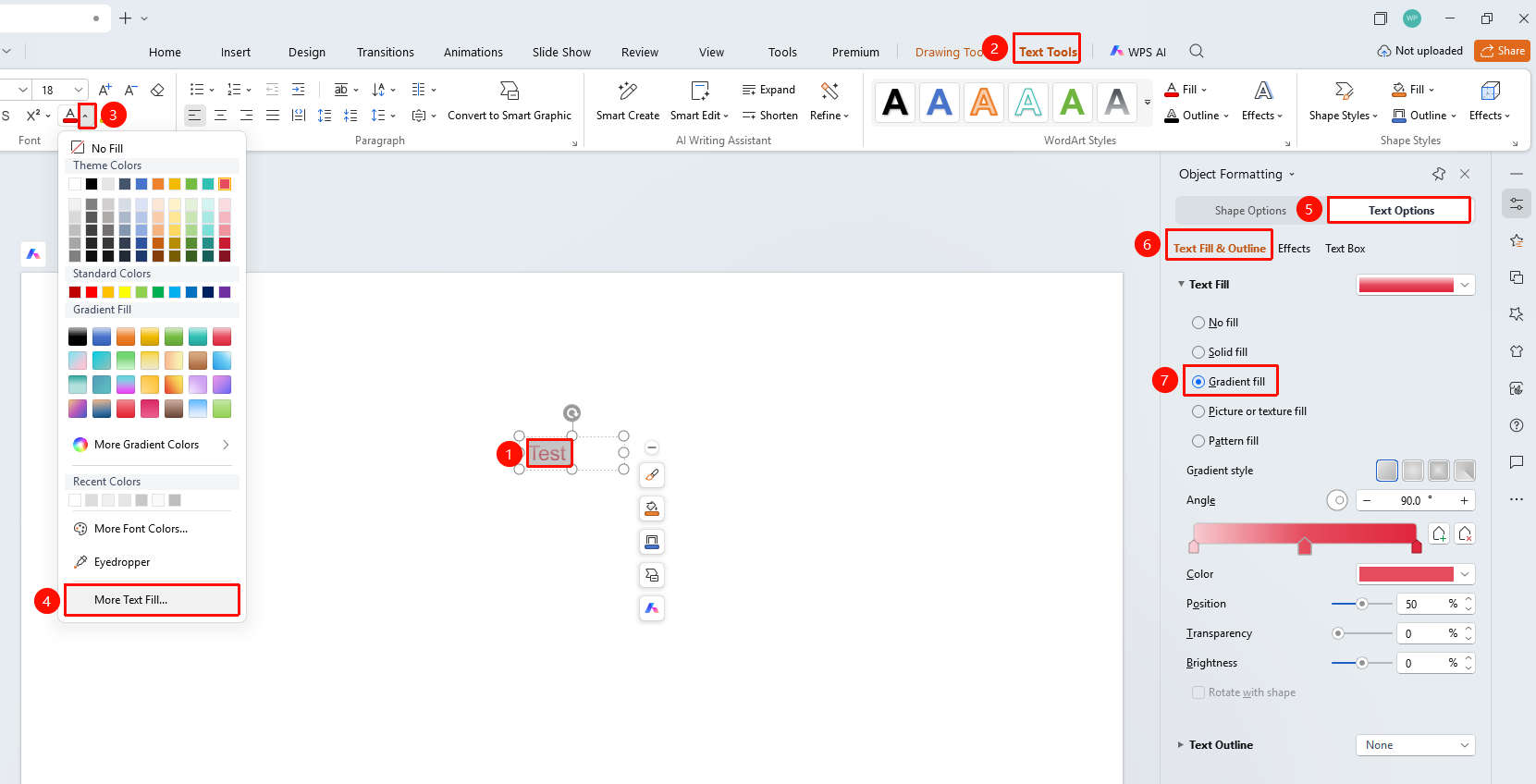Select the No fill radio button

[x=1198, y=323]
